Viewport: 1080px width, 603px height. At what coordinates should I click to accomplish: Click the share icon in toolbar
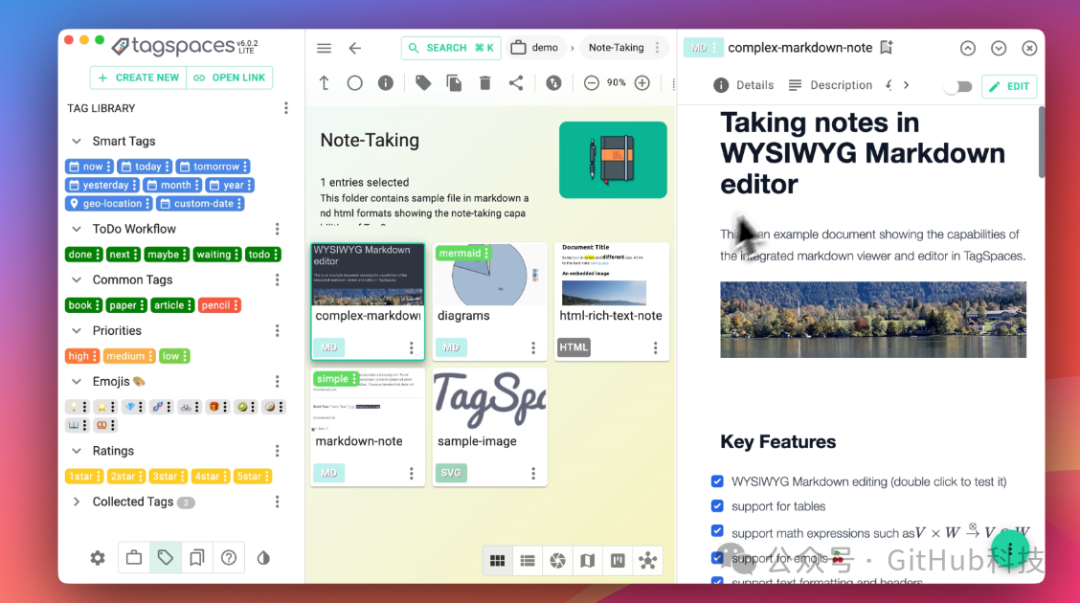pyautogui.click(x=516, y=83)
